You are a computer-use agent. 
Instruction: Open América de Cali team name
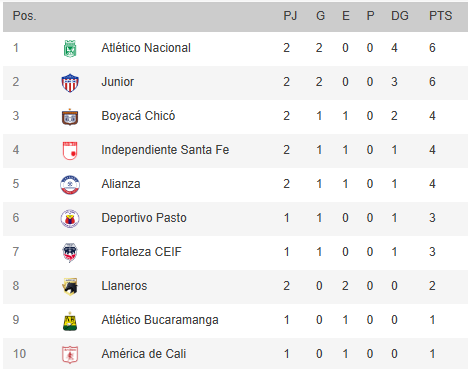(144, 354)
